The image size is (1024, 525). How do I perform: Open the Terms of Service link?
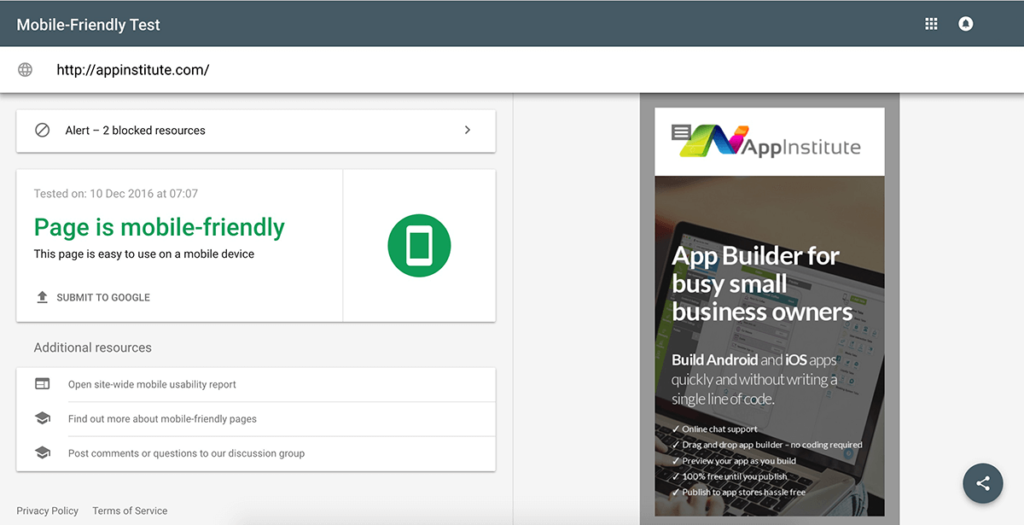tap(129, 511)
